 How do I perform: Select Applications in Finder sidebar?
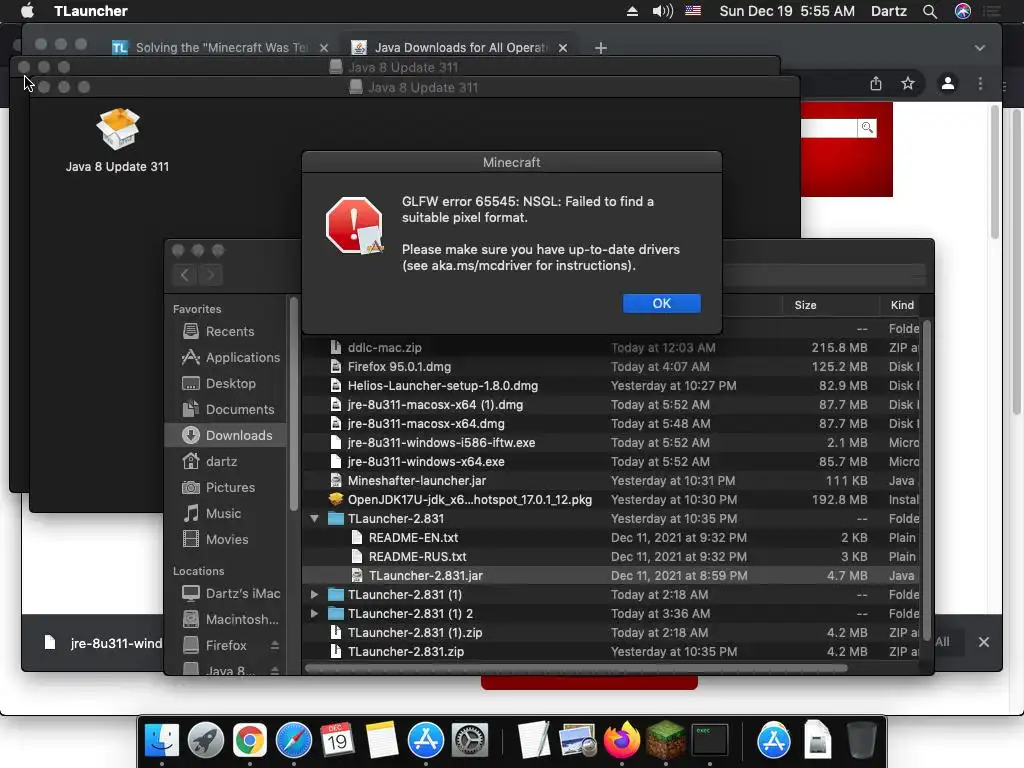click(225, 357)
